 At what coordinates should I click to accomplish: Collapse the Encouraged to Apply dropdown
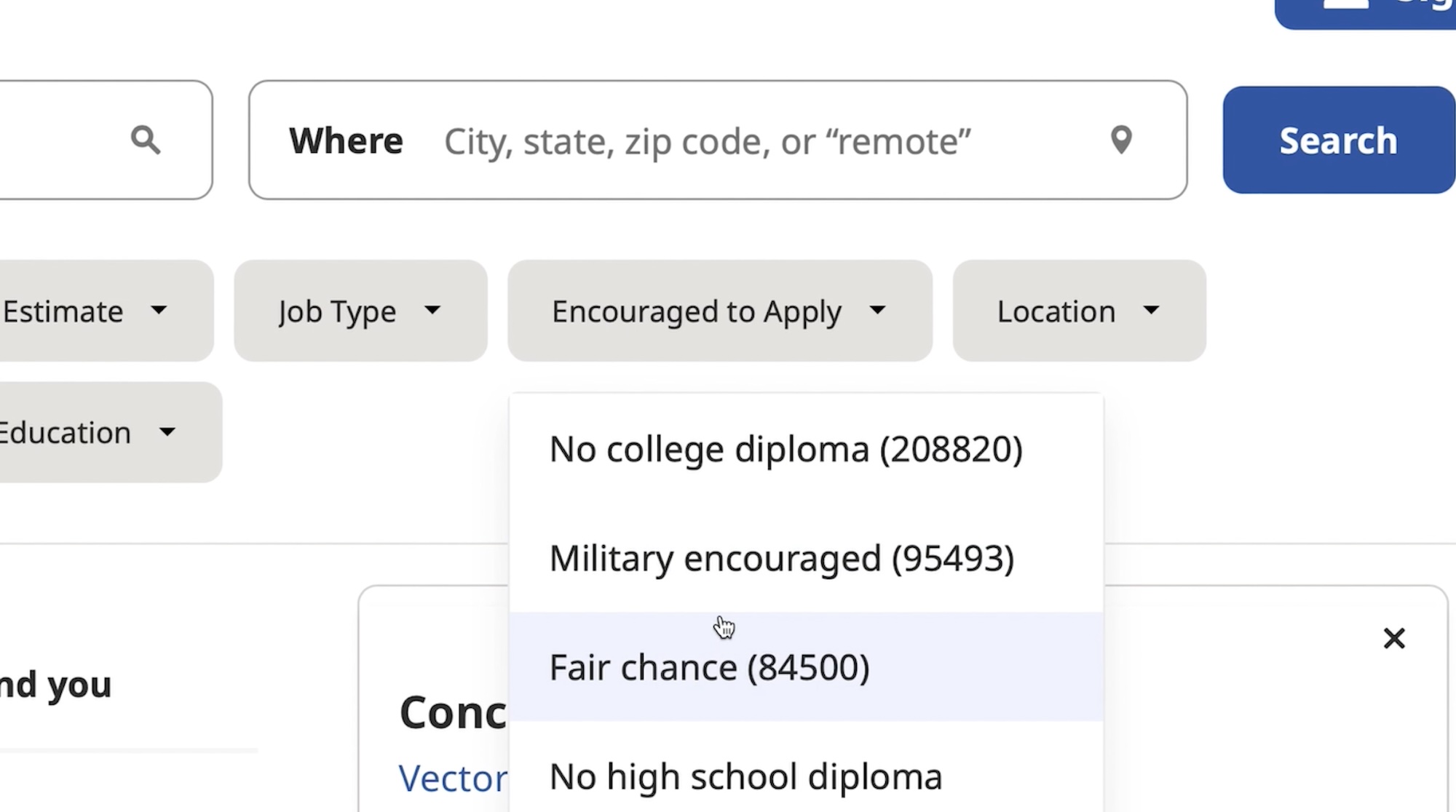[x=720, y=311]
